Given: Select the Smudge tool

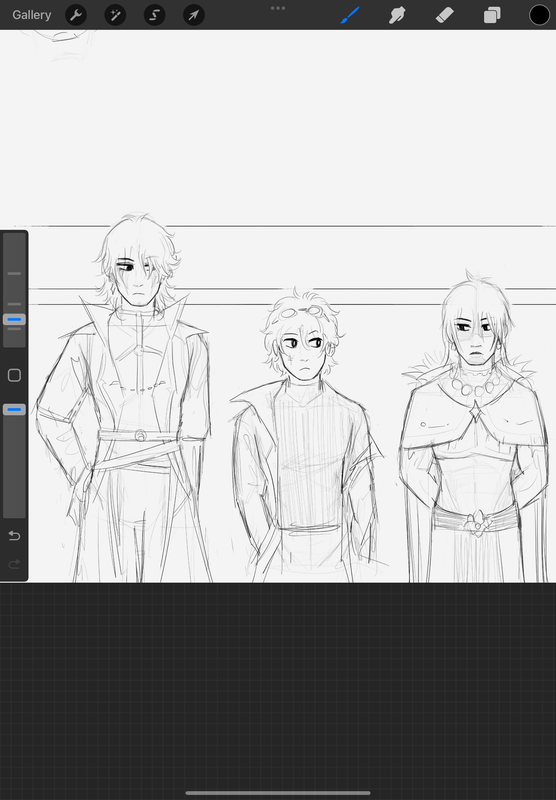Looking at the screenshot, I should tap(397, 15).
